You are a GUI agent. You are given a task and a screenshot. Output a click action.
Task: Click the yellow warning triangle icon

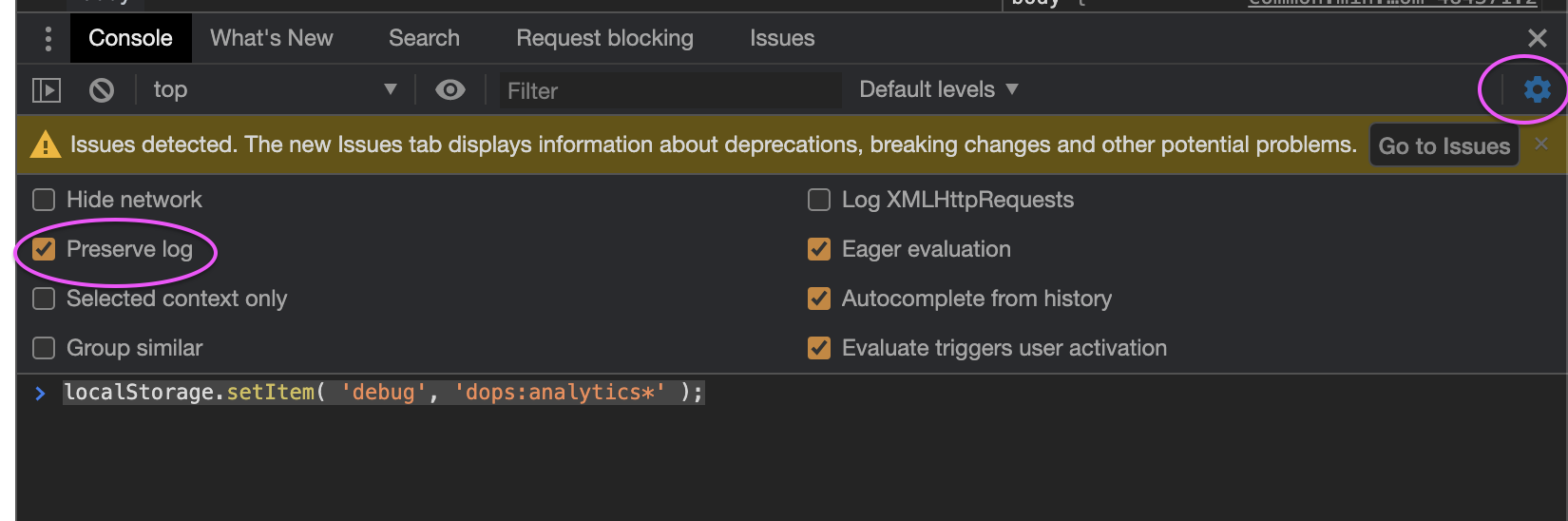pos(45,145)
